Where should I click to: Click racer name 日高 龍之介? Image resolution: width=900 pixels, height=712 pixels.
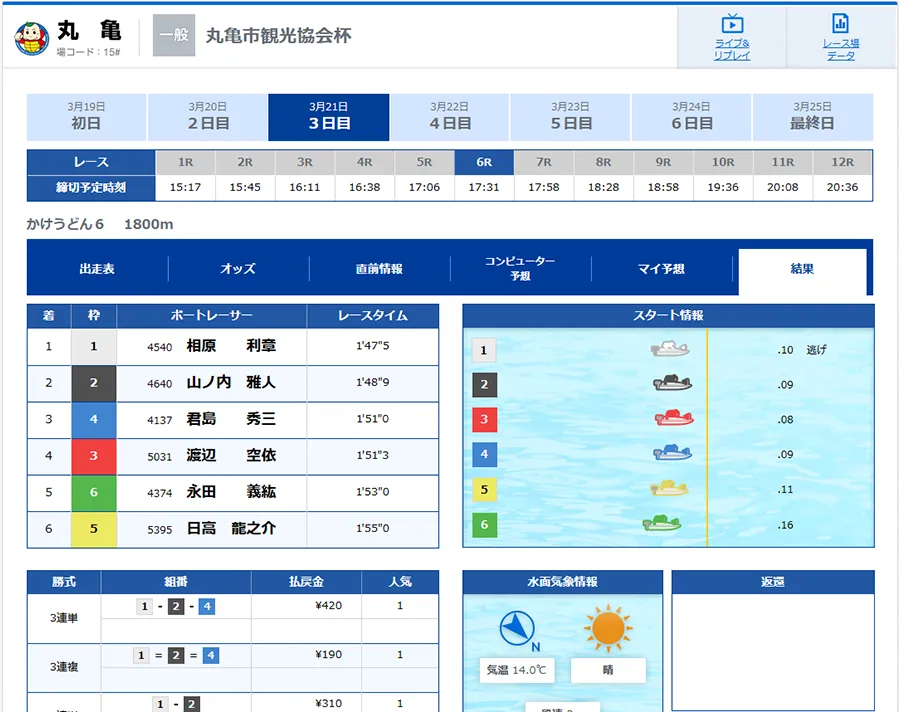[x=231, y=529]
